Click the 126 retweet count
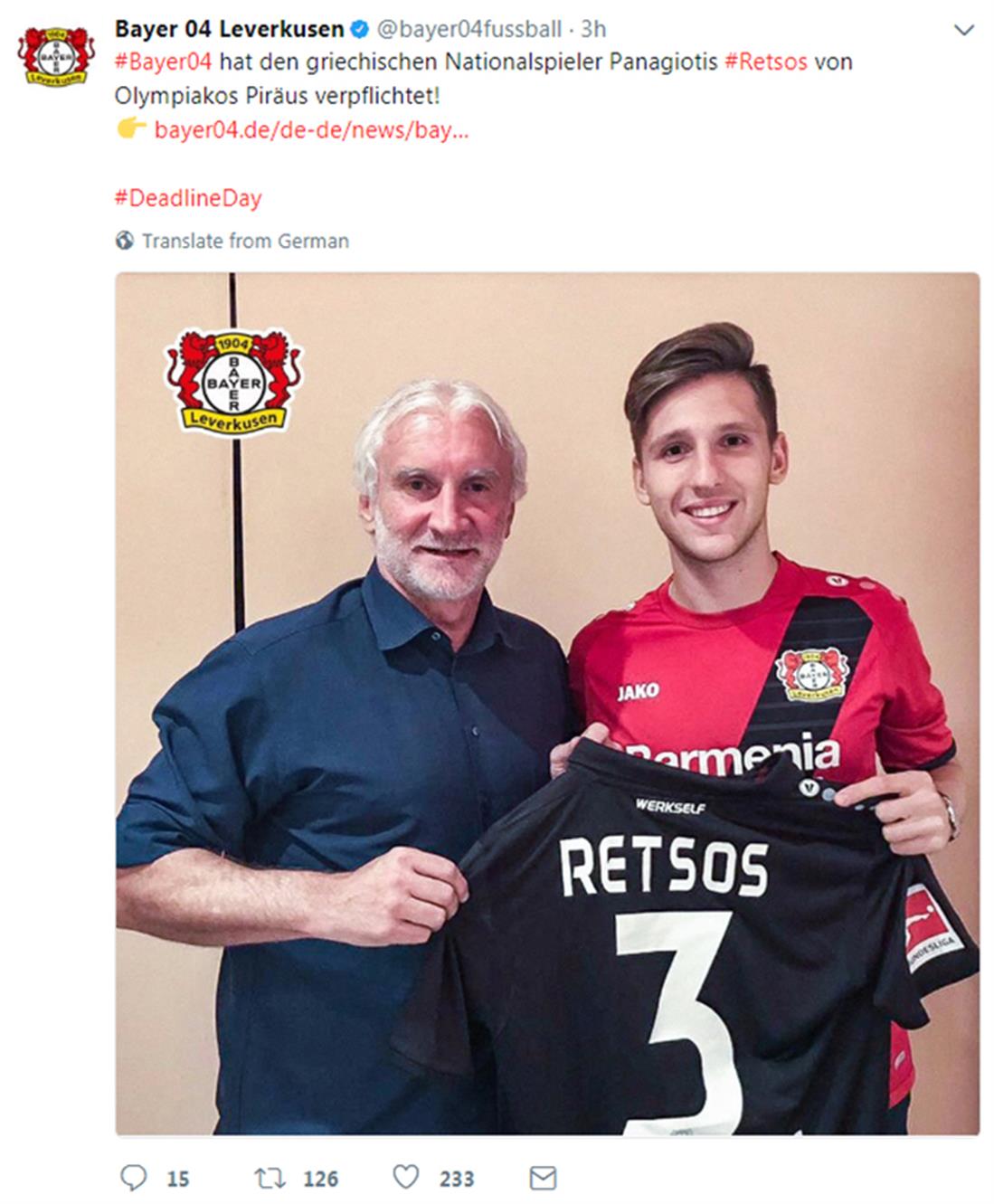This screenshot has width=994, height=1204. (320, 1179)
